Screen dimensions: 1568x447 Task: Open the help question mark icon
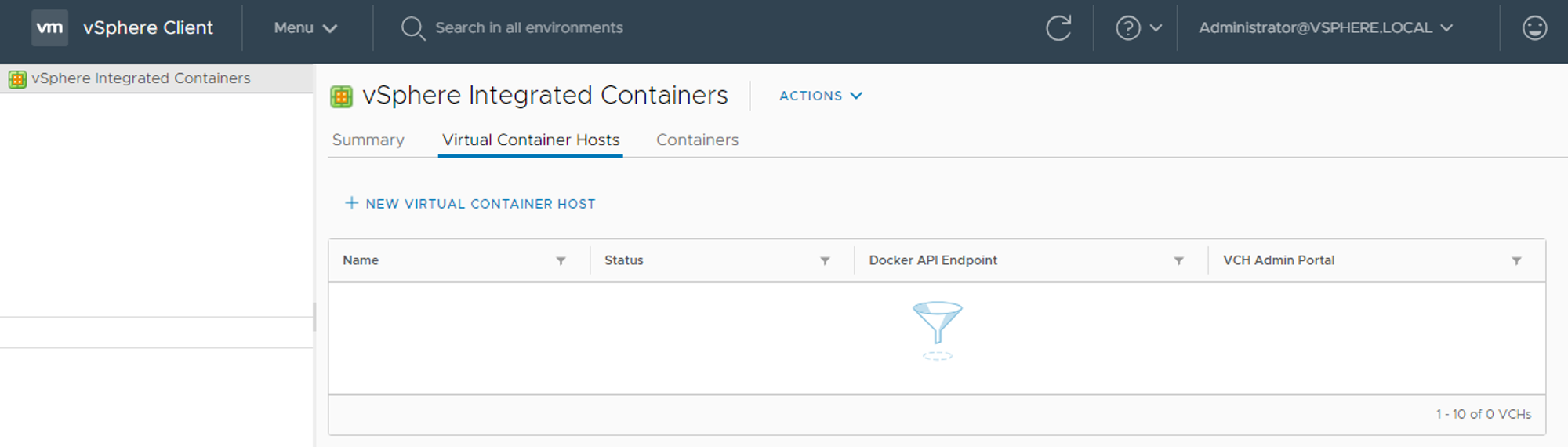click(1127, 28)
